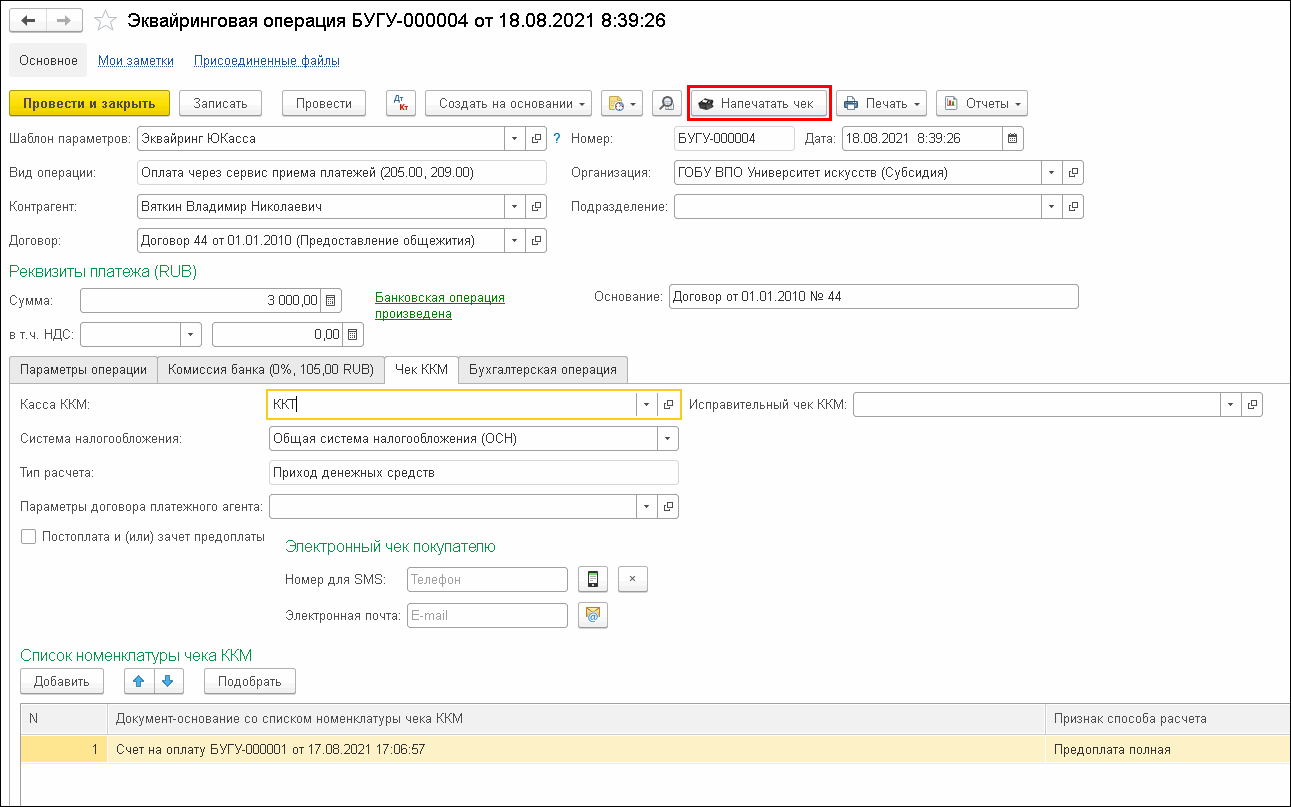This screenshot has width=1291, height=807.
Task: Open Мои заметки link
Action: [x=136, y=61]
